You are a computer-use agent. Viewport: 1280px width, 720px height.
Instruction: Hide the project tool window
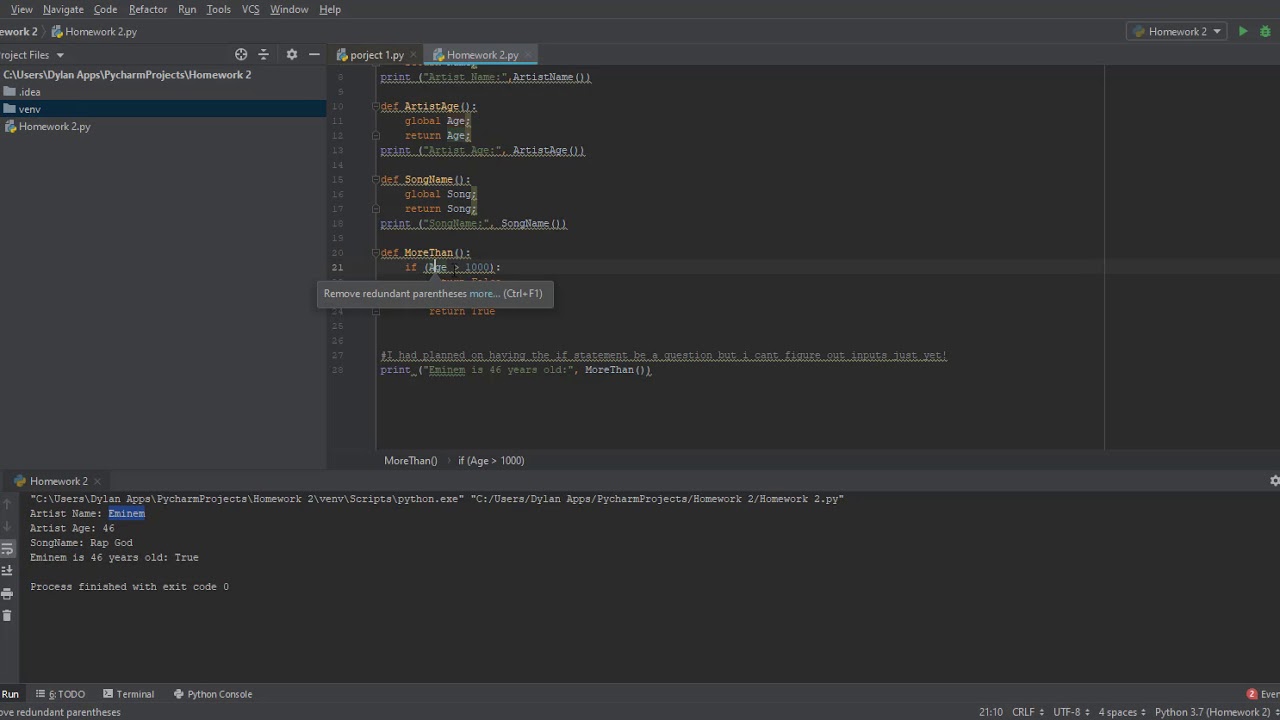314,54
